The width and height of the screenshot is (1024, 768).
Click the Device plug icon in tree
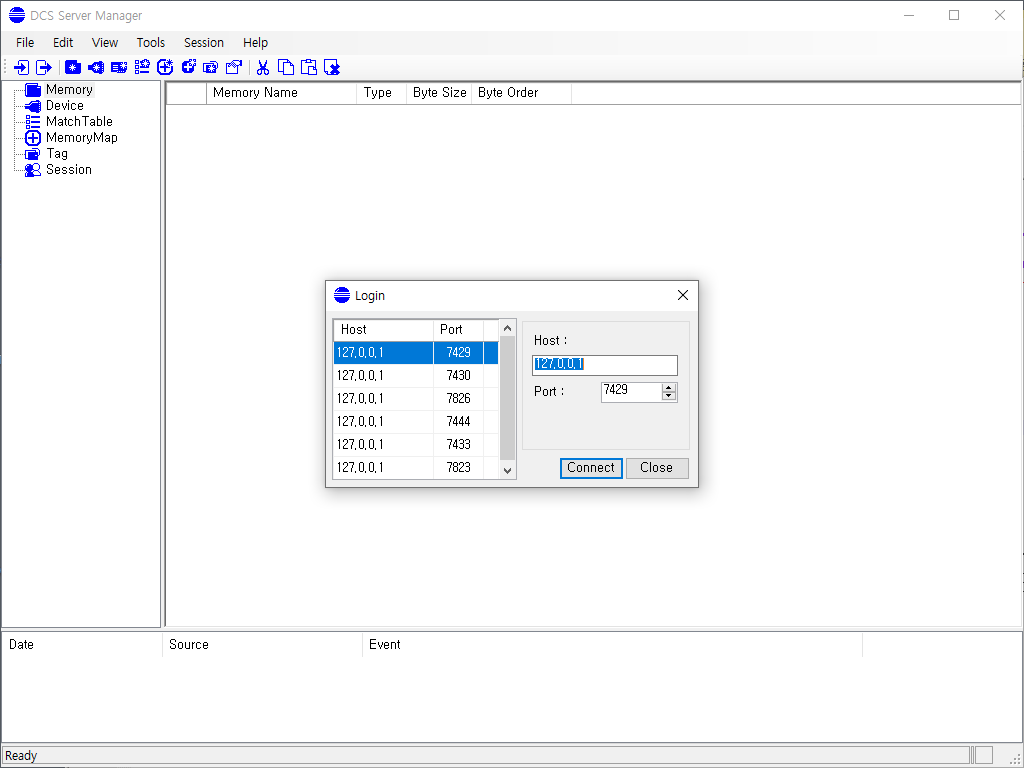(33, 106)
